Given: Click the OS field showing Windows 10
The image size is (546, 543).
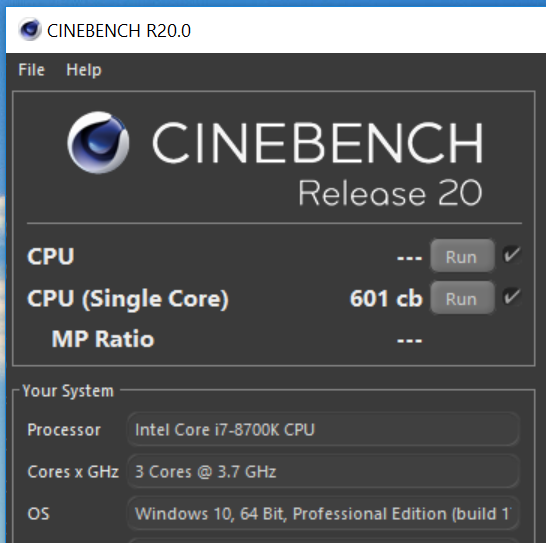Looking at the screenshot, I should pyautogui.click(x=323, y=513).
